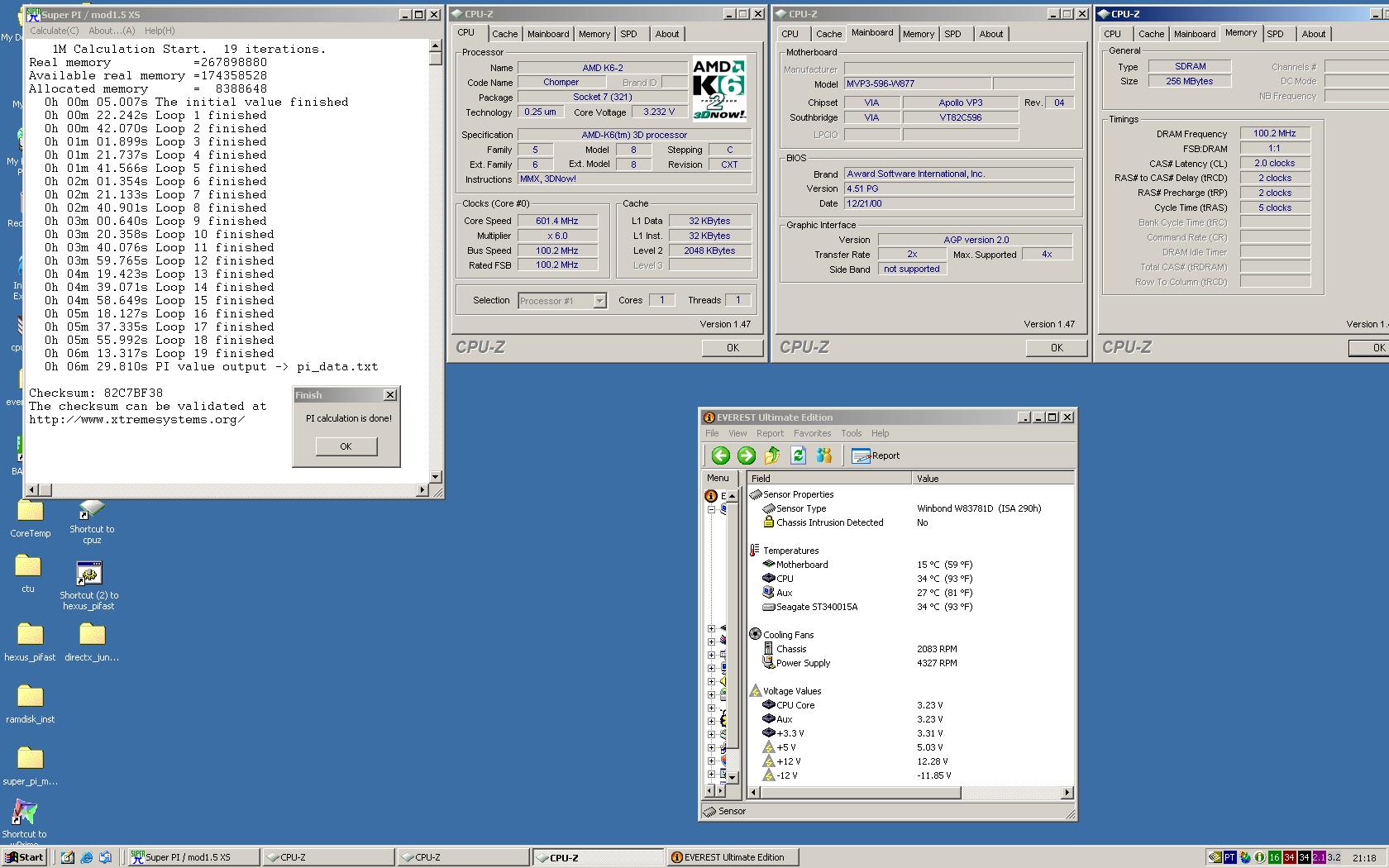This screenshot has width=1389, height=868.
Task: Expand first collapsed node in EVEREST tree
Action: 711,628
